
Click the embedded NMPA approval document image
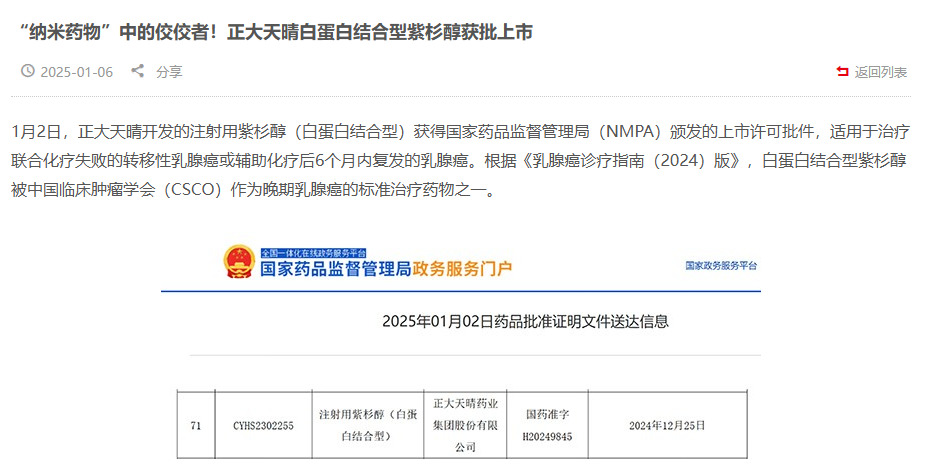coord(461,351)
